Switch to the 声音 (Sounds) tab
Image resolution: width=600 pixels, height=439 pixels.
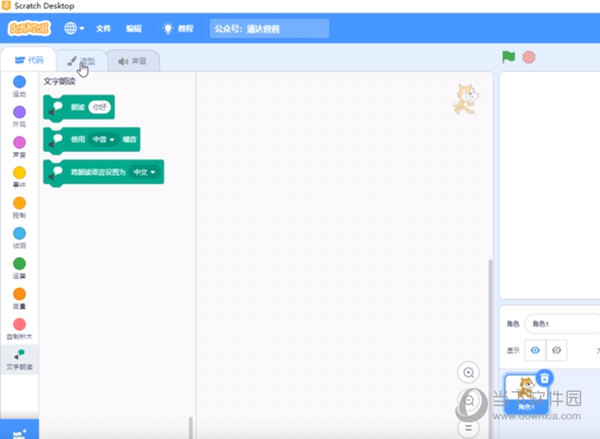coord(133,61)
